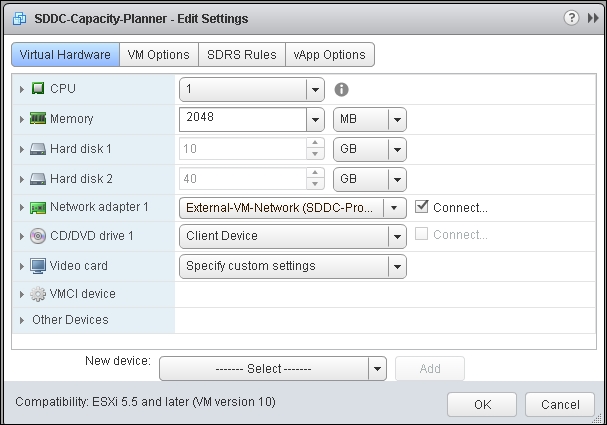Open Hard disk 2 unit GB dropdown
The width and height of the screenshot is (607, 425).
coord(370,179)
